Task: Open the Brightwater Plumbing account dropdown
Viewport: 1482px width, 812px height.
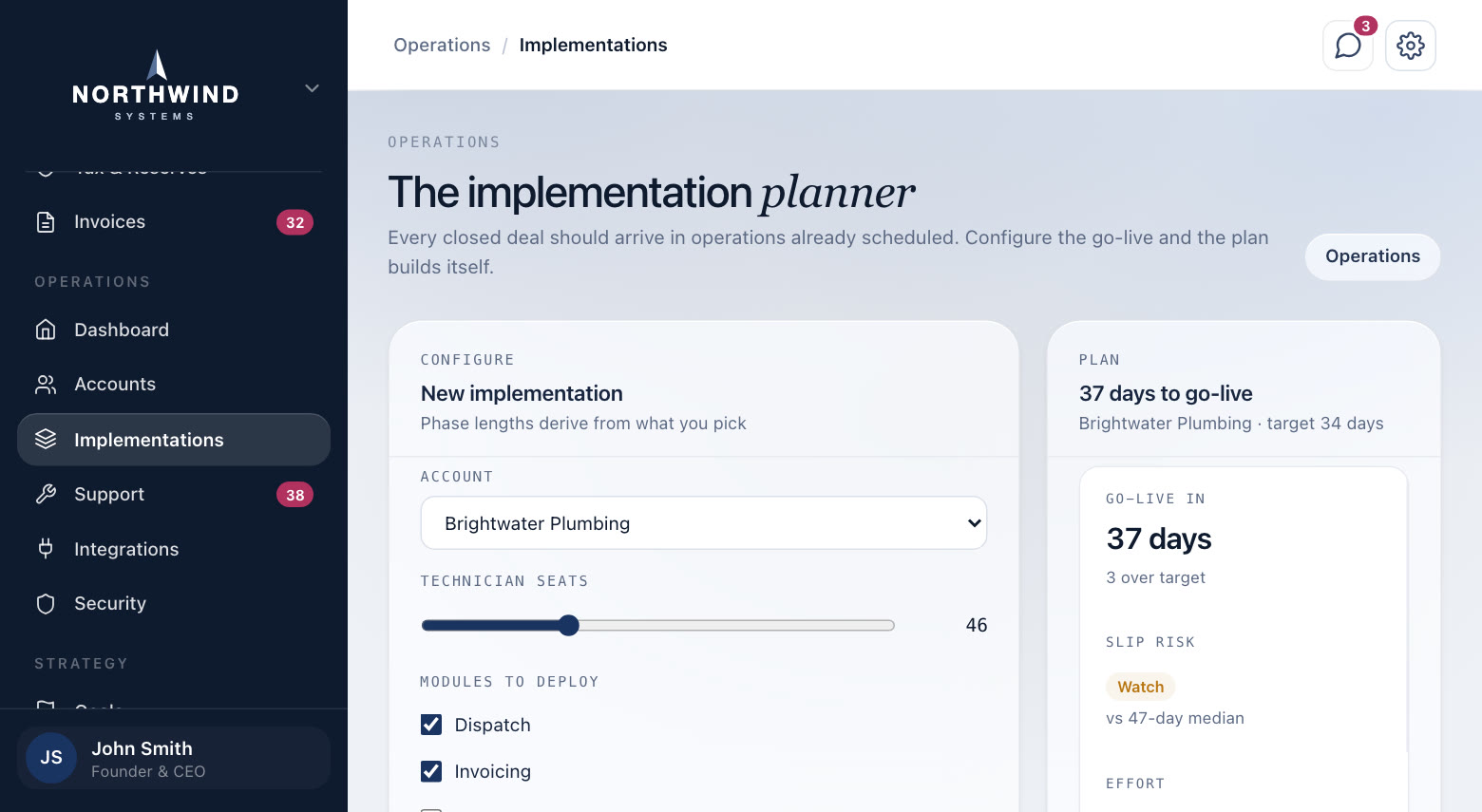Action: (704, 523)
